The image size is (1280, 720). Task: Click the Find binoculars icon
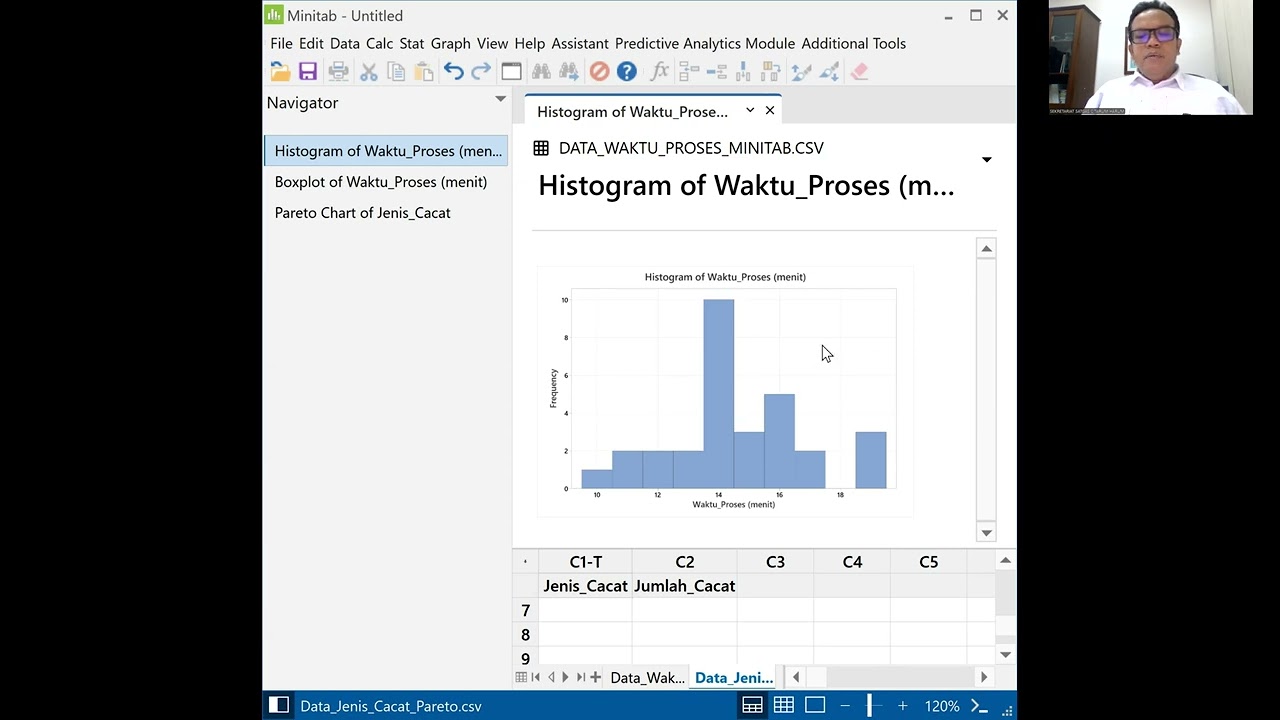coord(541,72)
